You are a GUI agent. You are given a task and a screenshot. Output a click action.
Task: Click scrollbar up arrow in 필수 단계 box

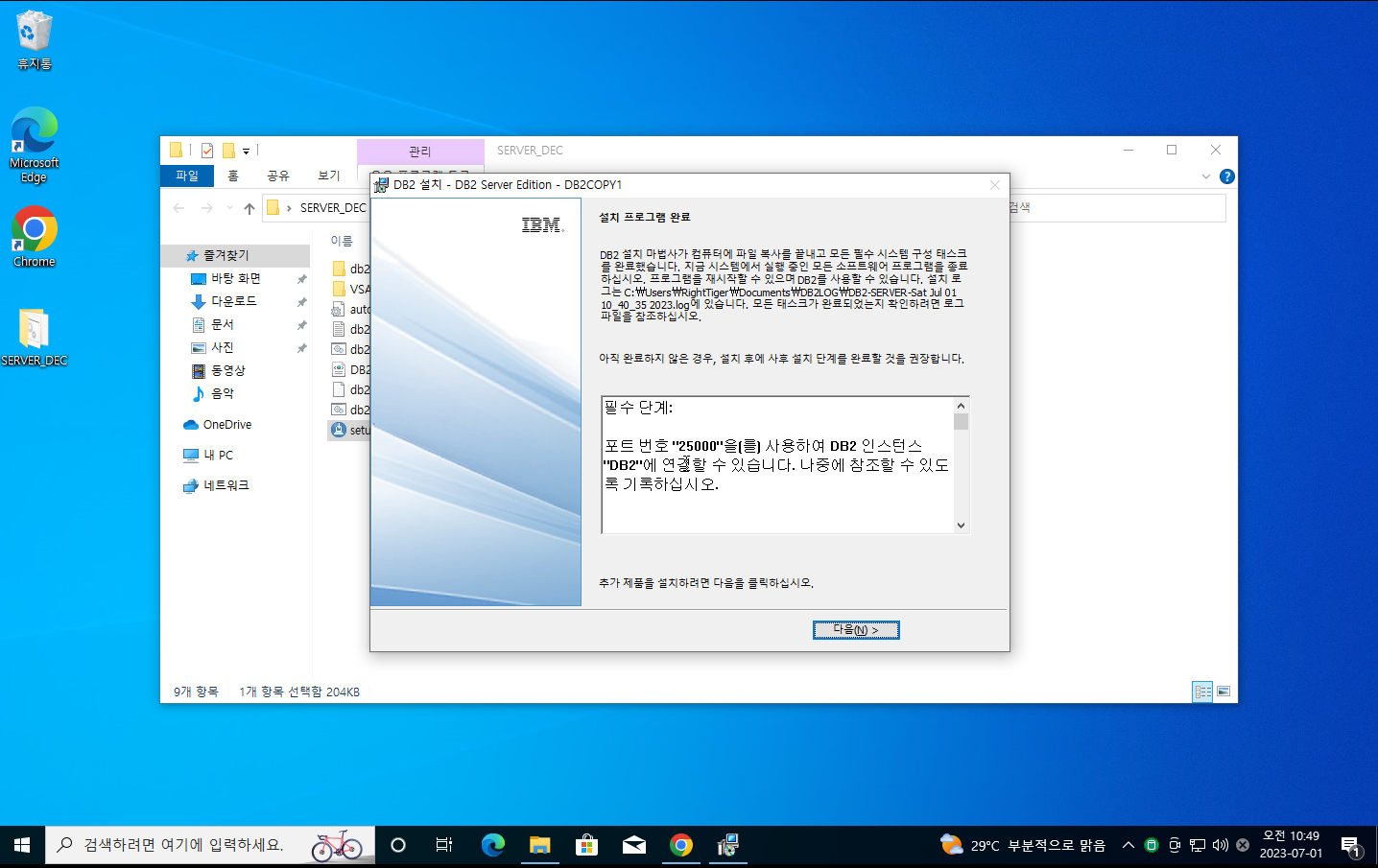(x=961, y=406)
